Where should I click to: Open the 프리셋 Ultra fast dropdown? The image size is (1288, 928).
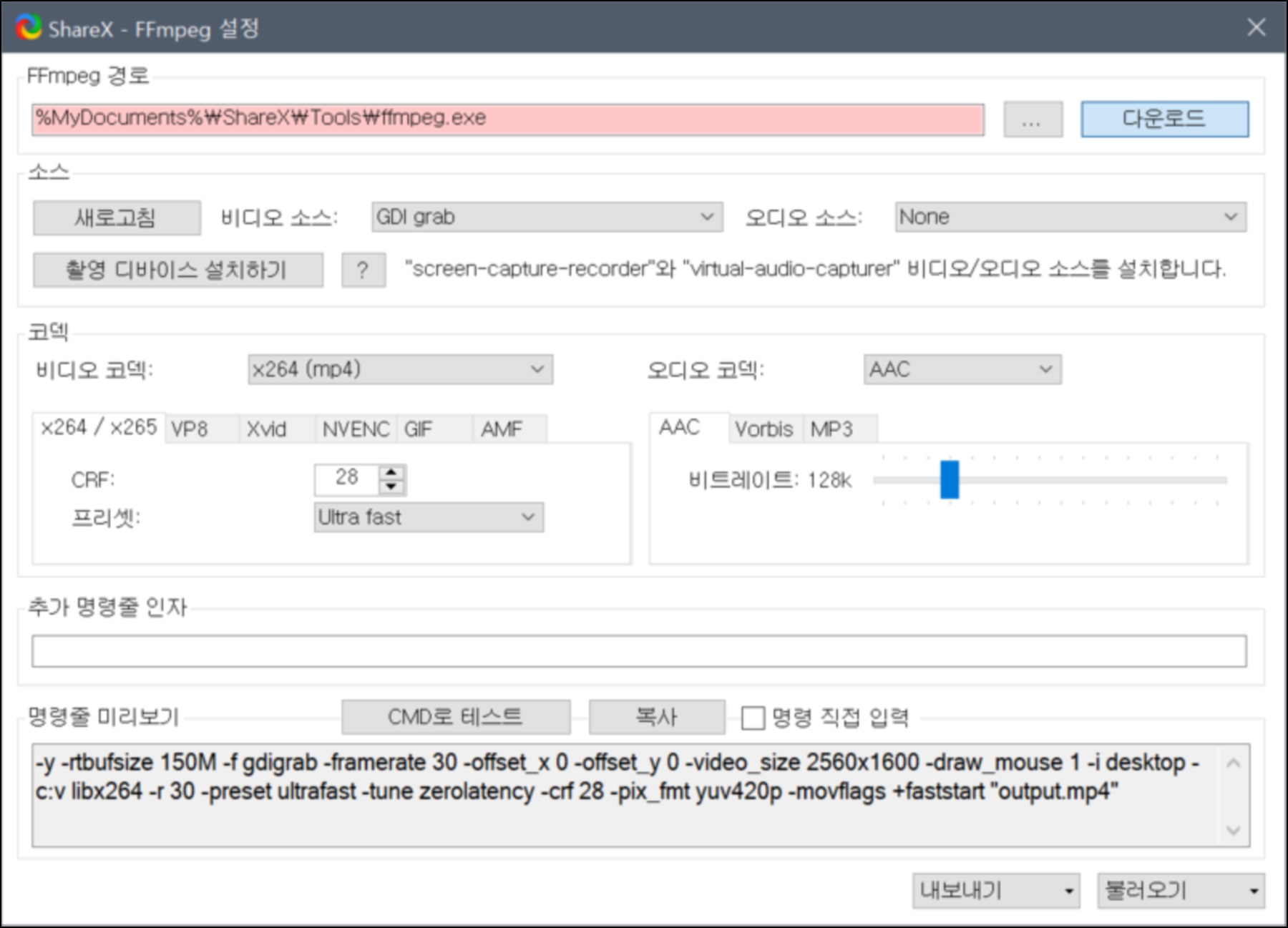click(x=429, y=517)
